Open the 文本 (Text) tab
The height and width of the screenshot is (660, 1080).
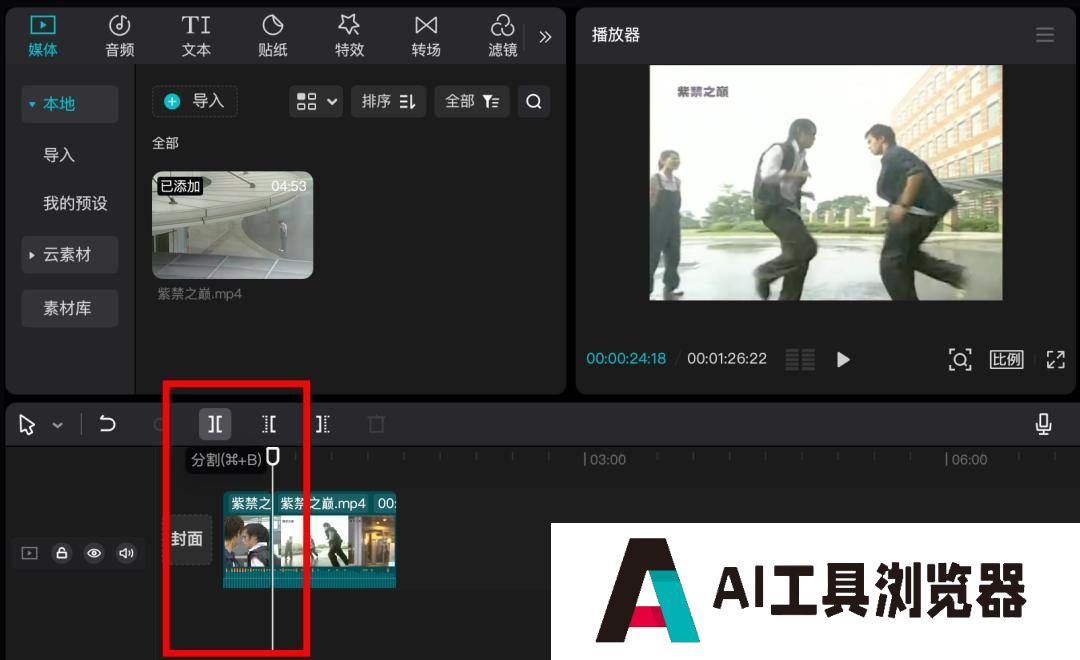tap(196, 36)
